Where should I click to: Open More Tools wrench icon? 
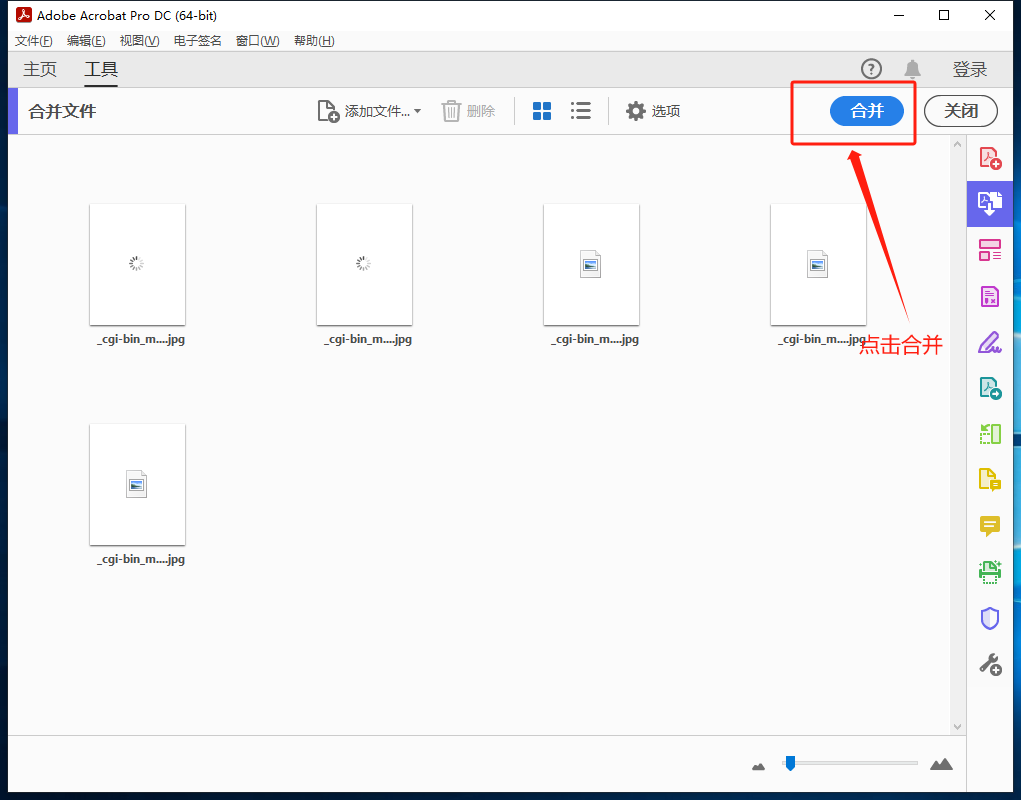(989, 664)
